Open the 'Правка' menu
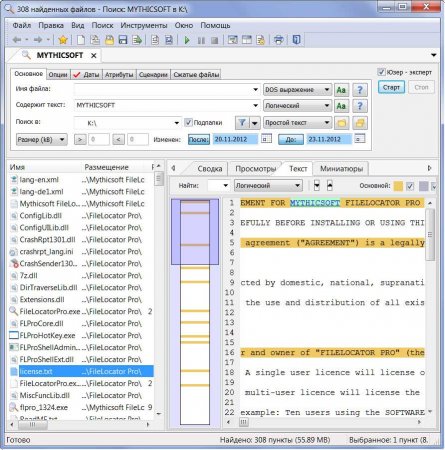This screenshot has width=445, height=450. click(x=51, y=25)
